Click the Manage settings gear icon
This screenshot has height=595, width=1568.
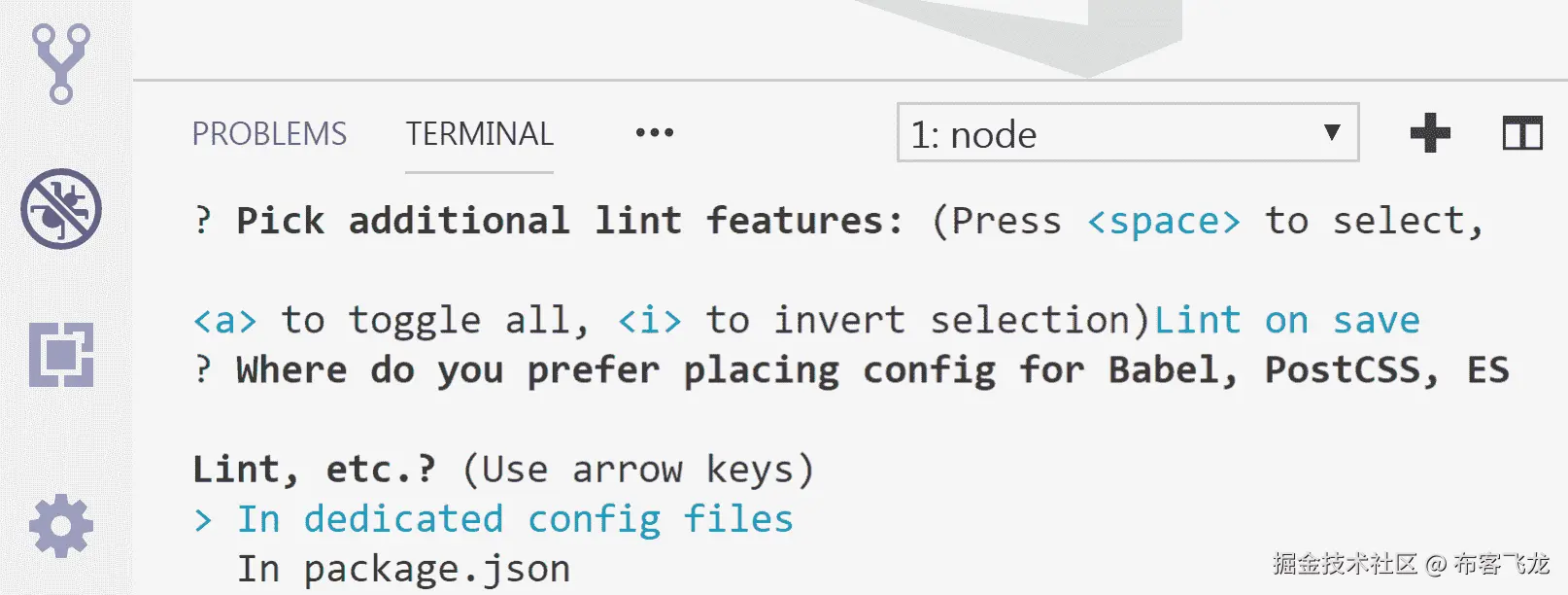(x=61, y=526)
